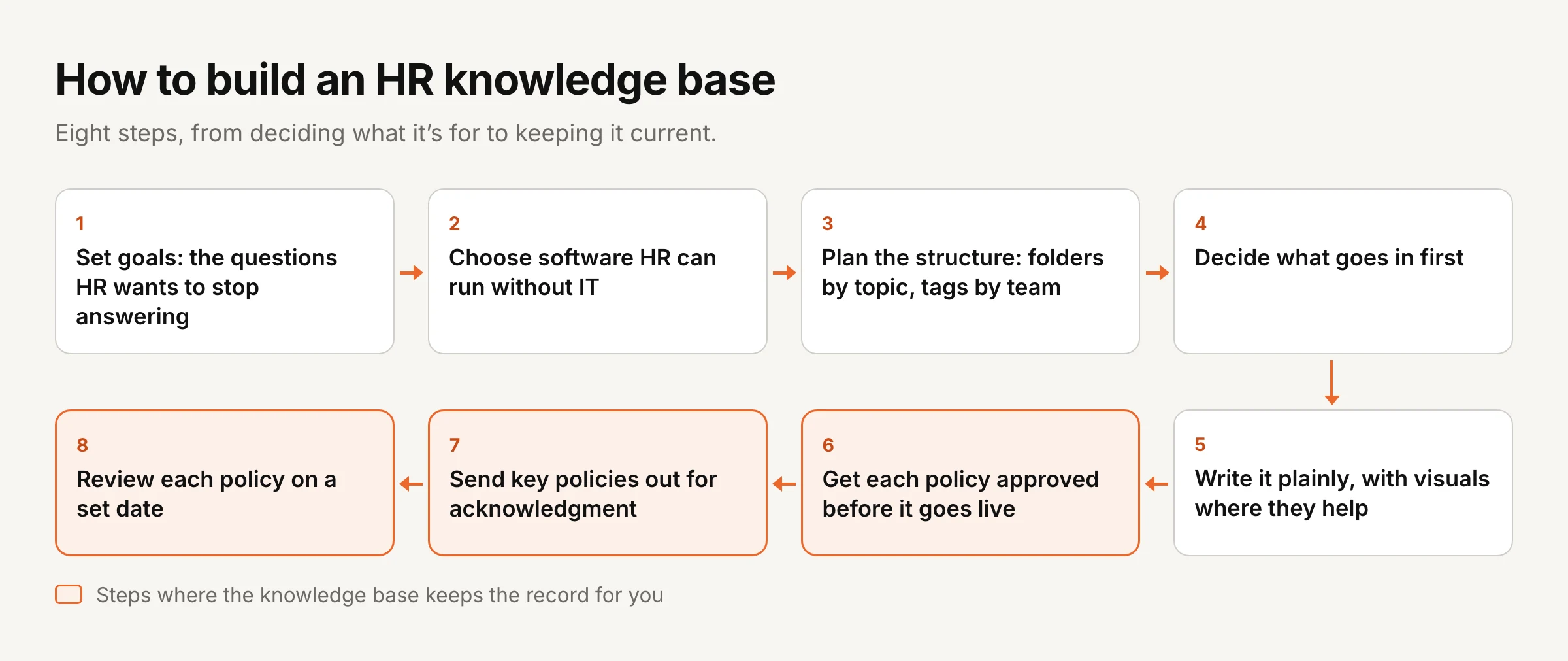
Task: Select the title 'How to build an HR knowledge base'
Action: pos(415,80)
